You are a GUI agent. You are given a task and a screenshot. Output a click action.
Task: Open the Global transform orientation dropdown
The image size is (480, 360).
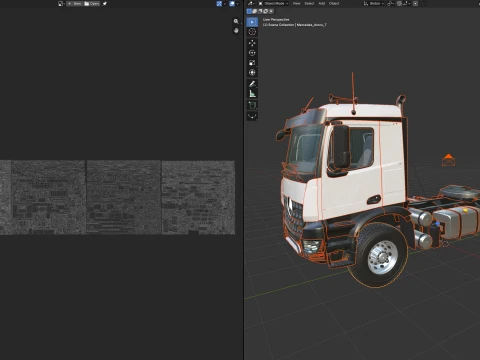tap(373, 4)
